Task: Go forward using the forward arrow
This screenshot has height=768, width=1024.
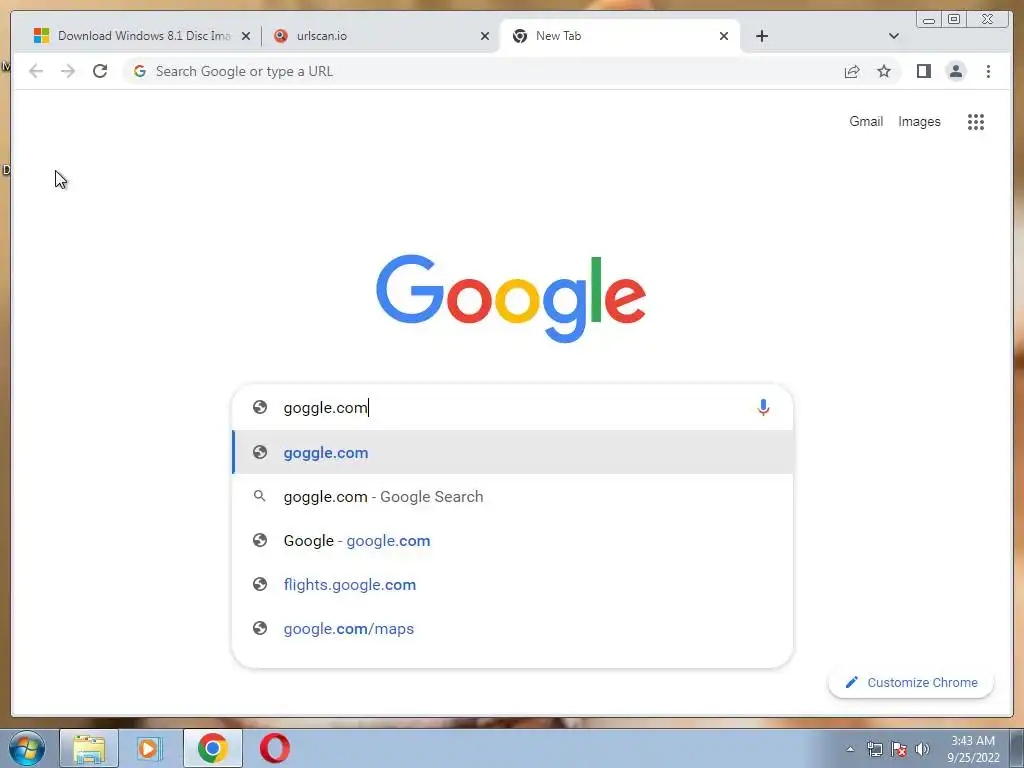Action: pos(68,71)
